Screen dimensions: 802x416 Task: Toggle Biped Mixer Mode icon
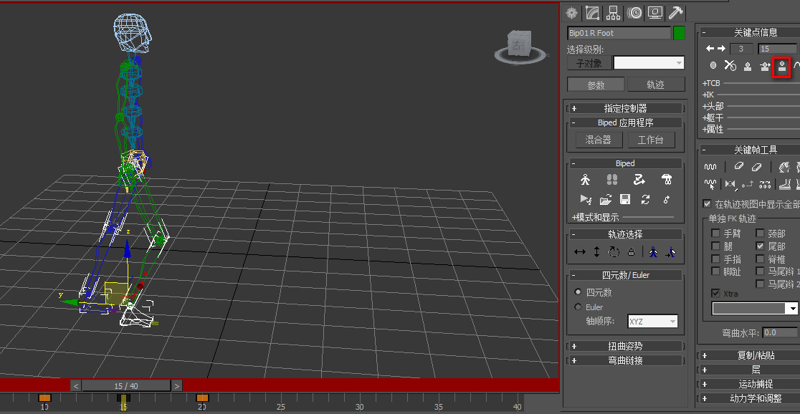pos(666,180)
